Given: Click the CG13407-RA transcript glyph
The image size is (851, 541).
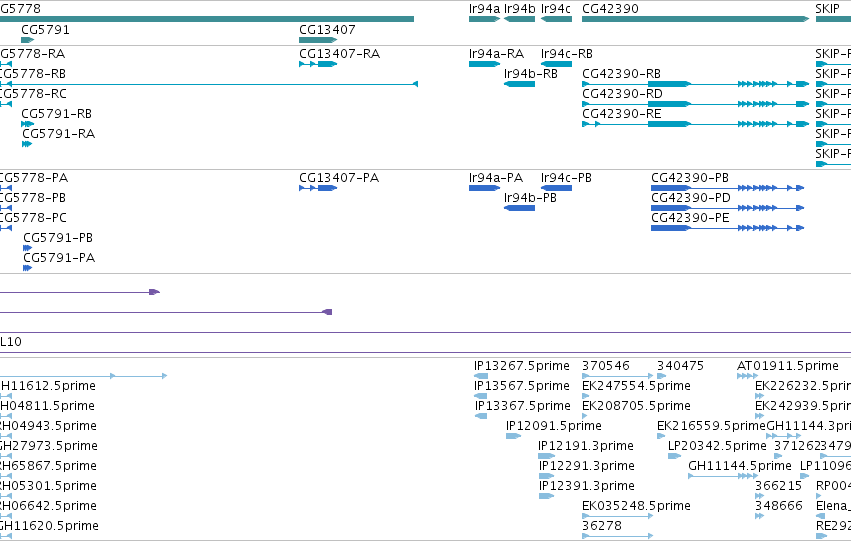Looking at the screenshot, I should pyautogui.click(x=318, y=64).
